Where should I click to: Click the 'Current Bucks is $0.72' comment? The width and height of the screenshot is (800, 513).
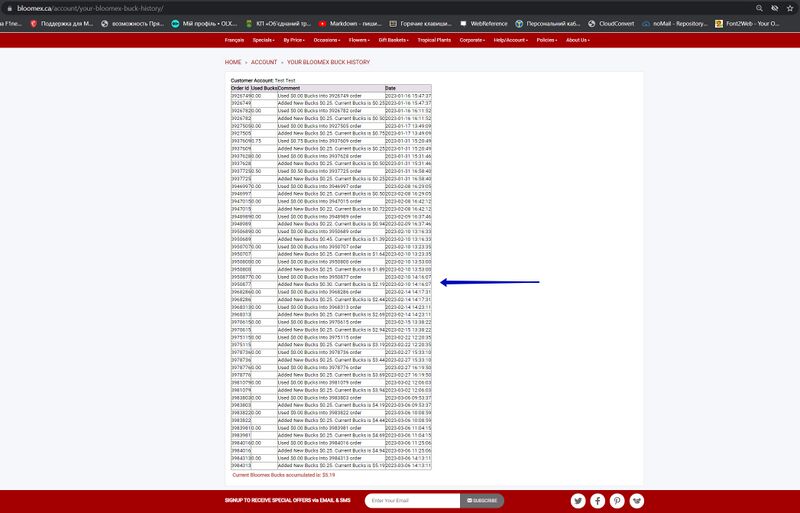(x=331, y=209)
